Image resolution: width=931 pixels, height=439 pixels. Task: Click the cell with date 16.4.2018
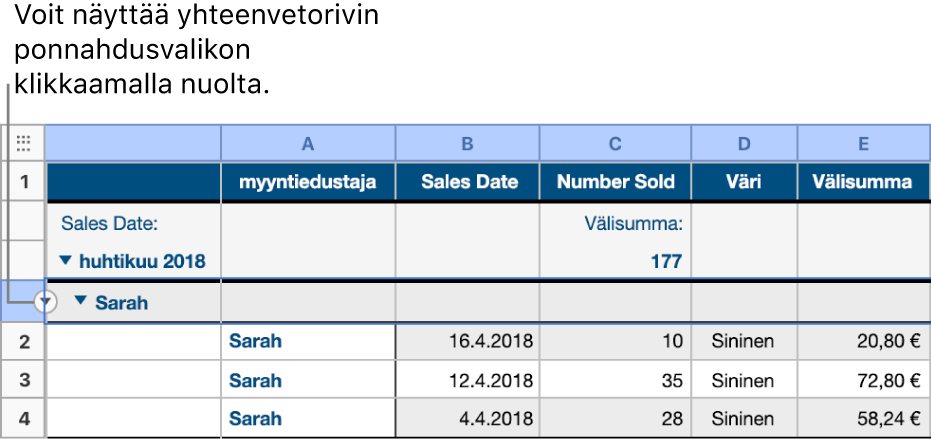467,341
